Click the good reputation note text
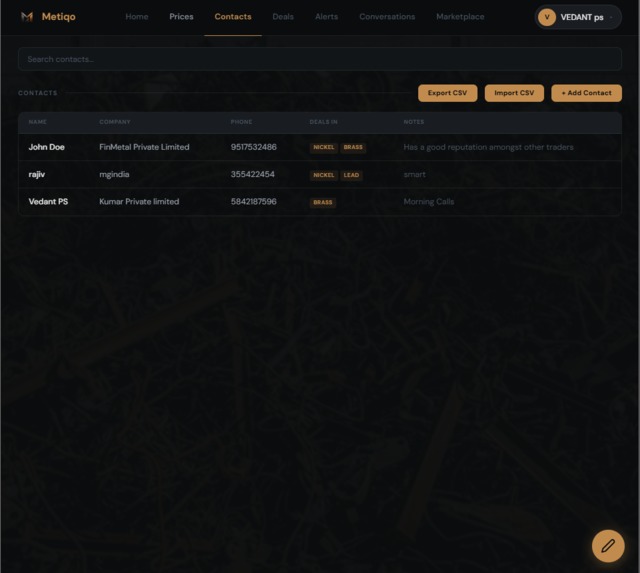Viewport: 640px width, 573px height. tap(488, 147)
